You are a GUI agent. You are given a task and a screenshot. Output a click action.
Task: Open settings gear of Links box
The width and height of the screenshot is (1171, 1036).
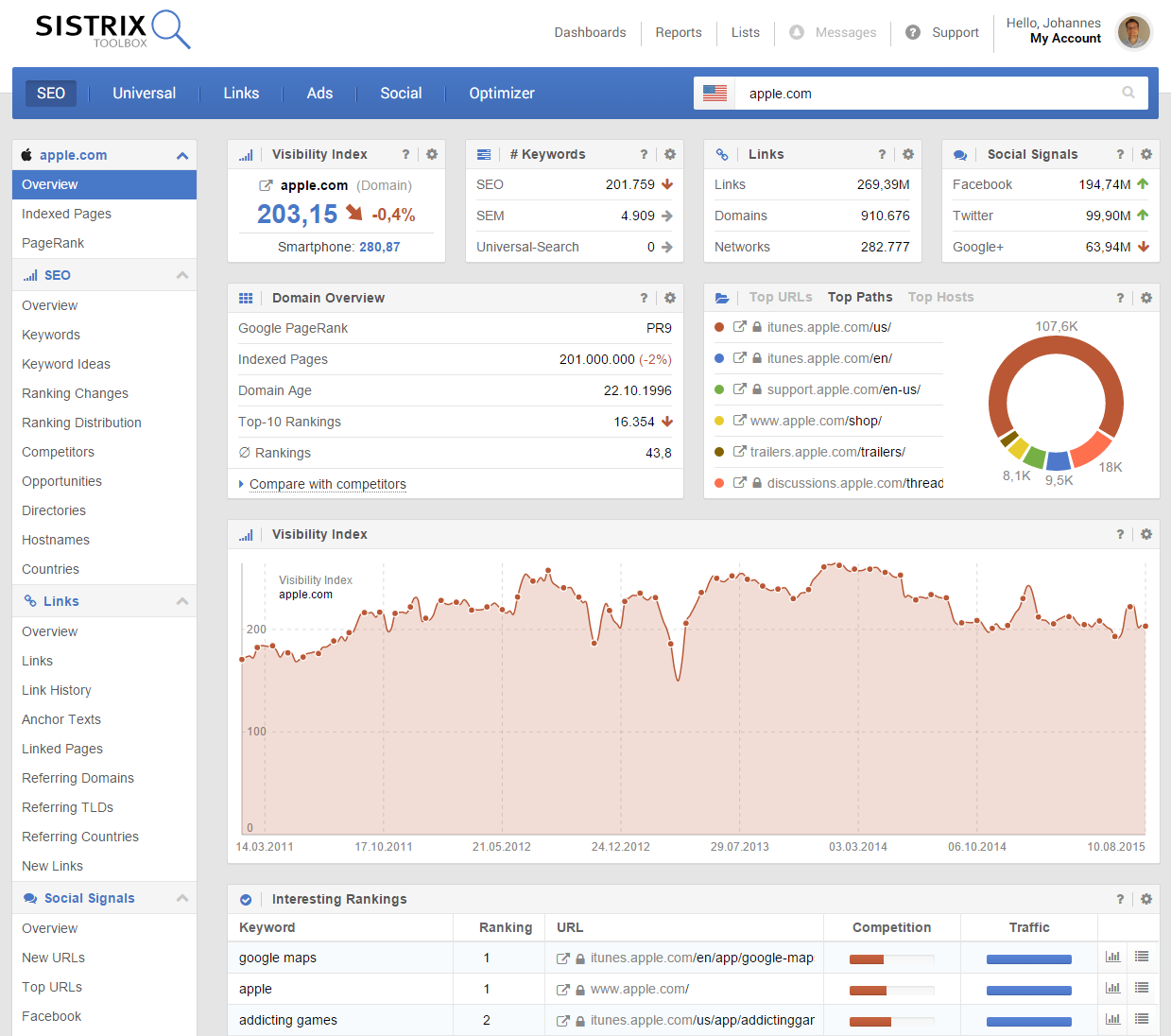(908, 154)
